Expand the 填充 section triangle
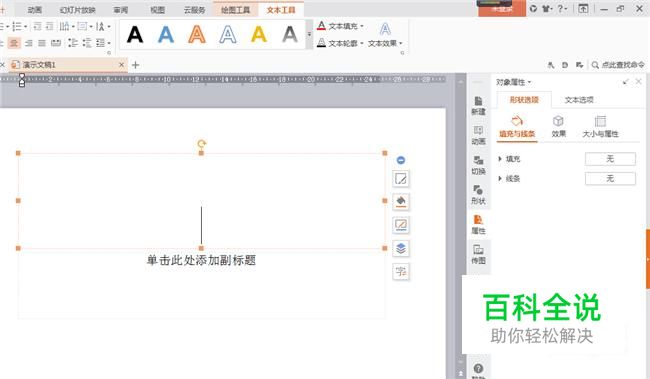This screenshot has height=379, width=650. (x=500, y=159)
